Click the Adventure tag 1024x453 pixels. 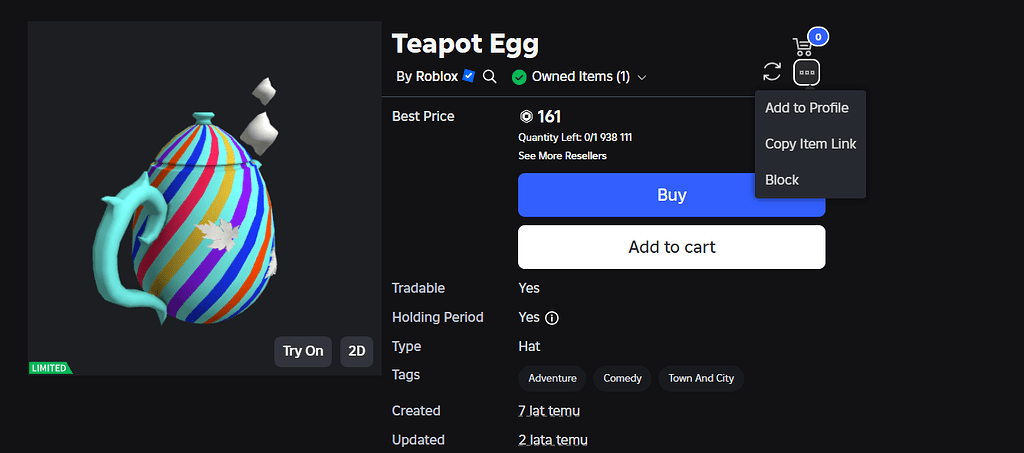552,379
